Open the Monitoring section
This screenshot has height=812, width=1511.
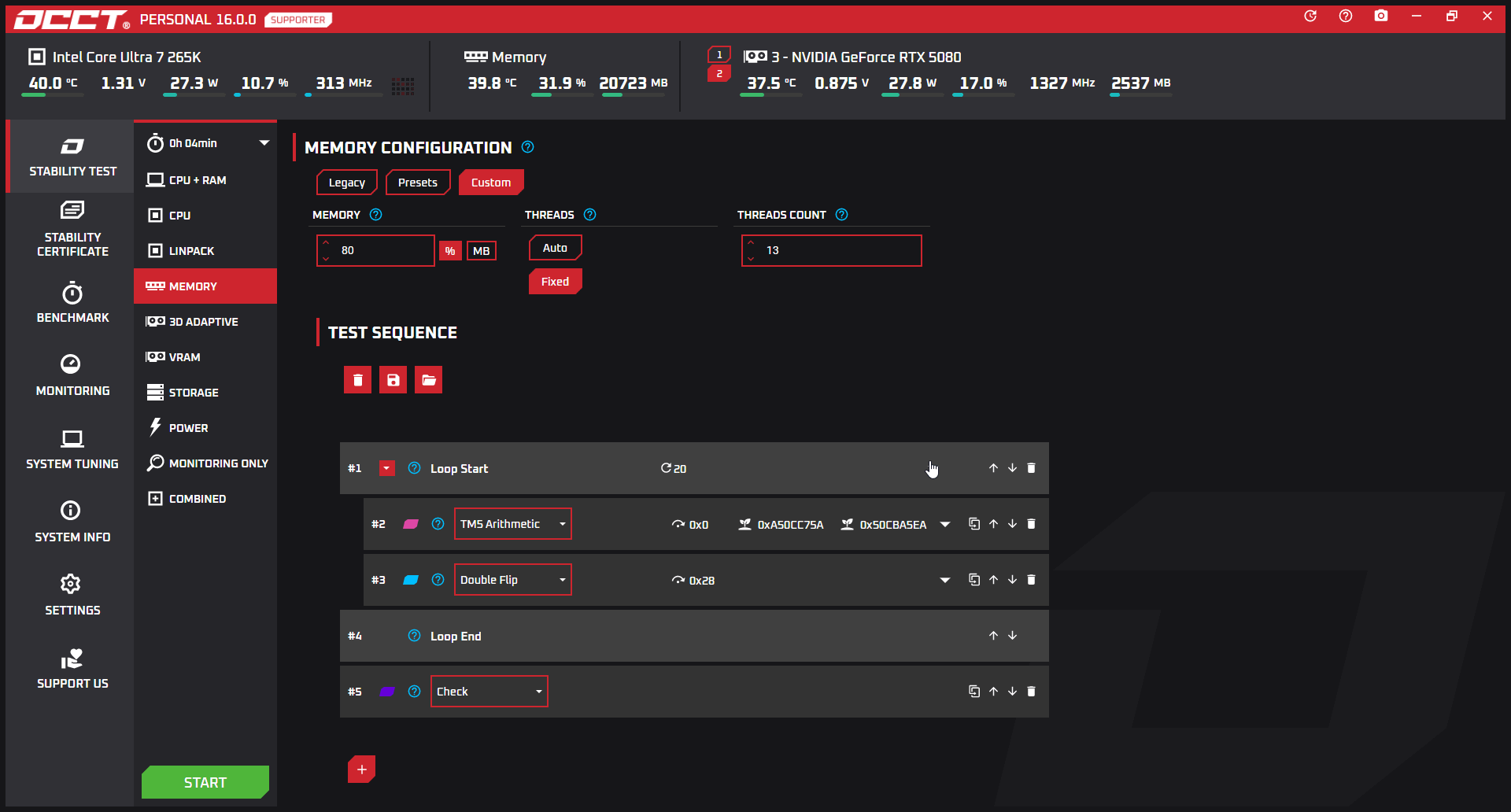pyautogui.click(x=72, y=375)
